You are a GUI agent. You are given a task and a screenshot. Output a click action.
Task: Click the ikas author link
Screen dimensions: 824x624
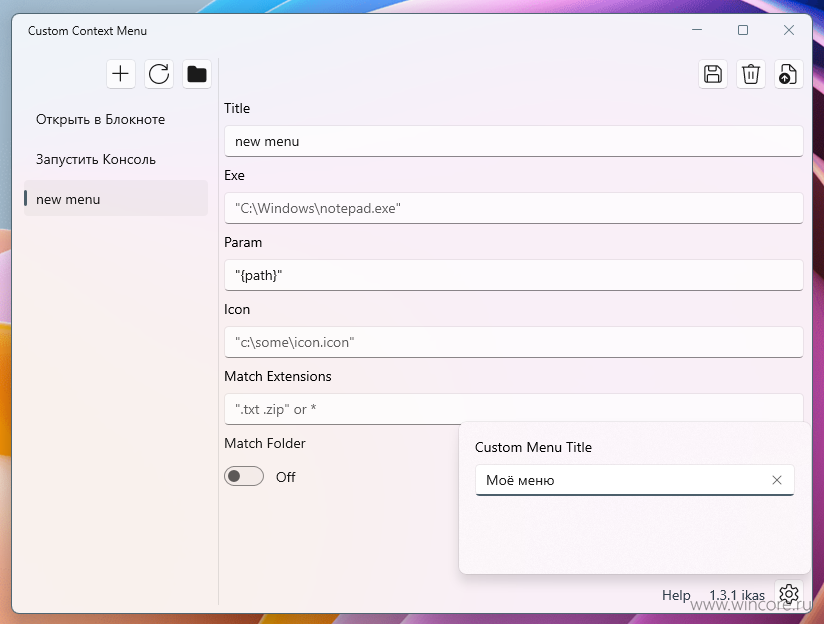(x=753, y=595)
